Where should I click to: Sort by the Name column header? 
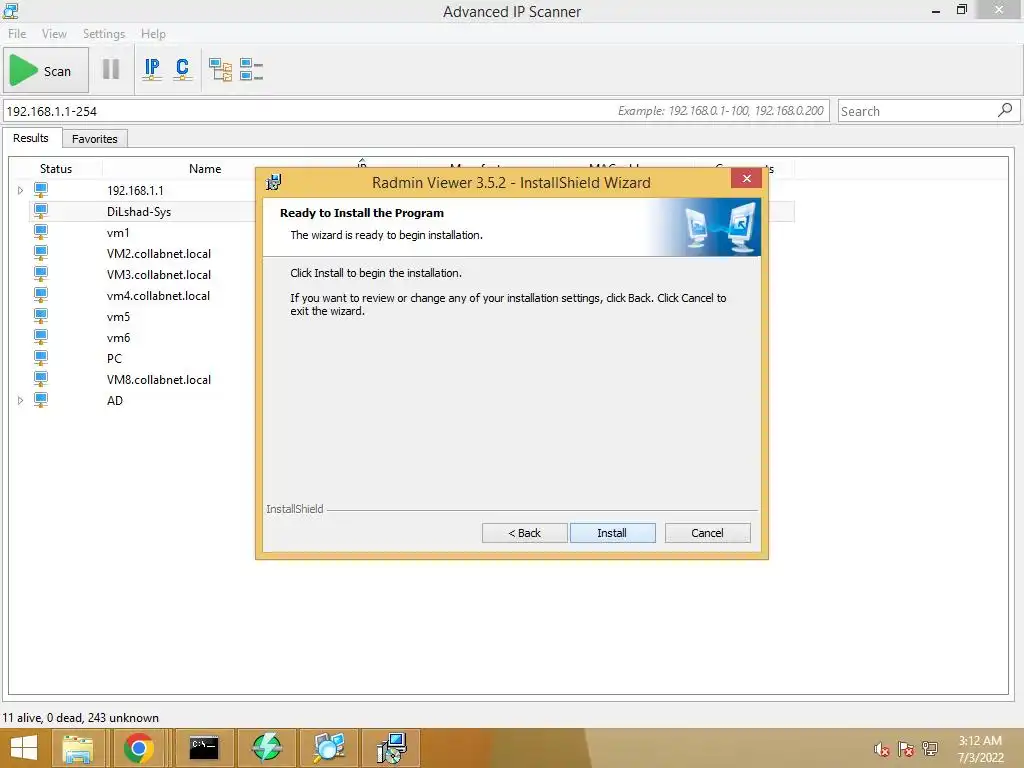(x=205, y=168)
